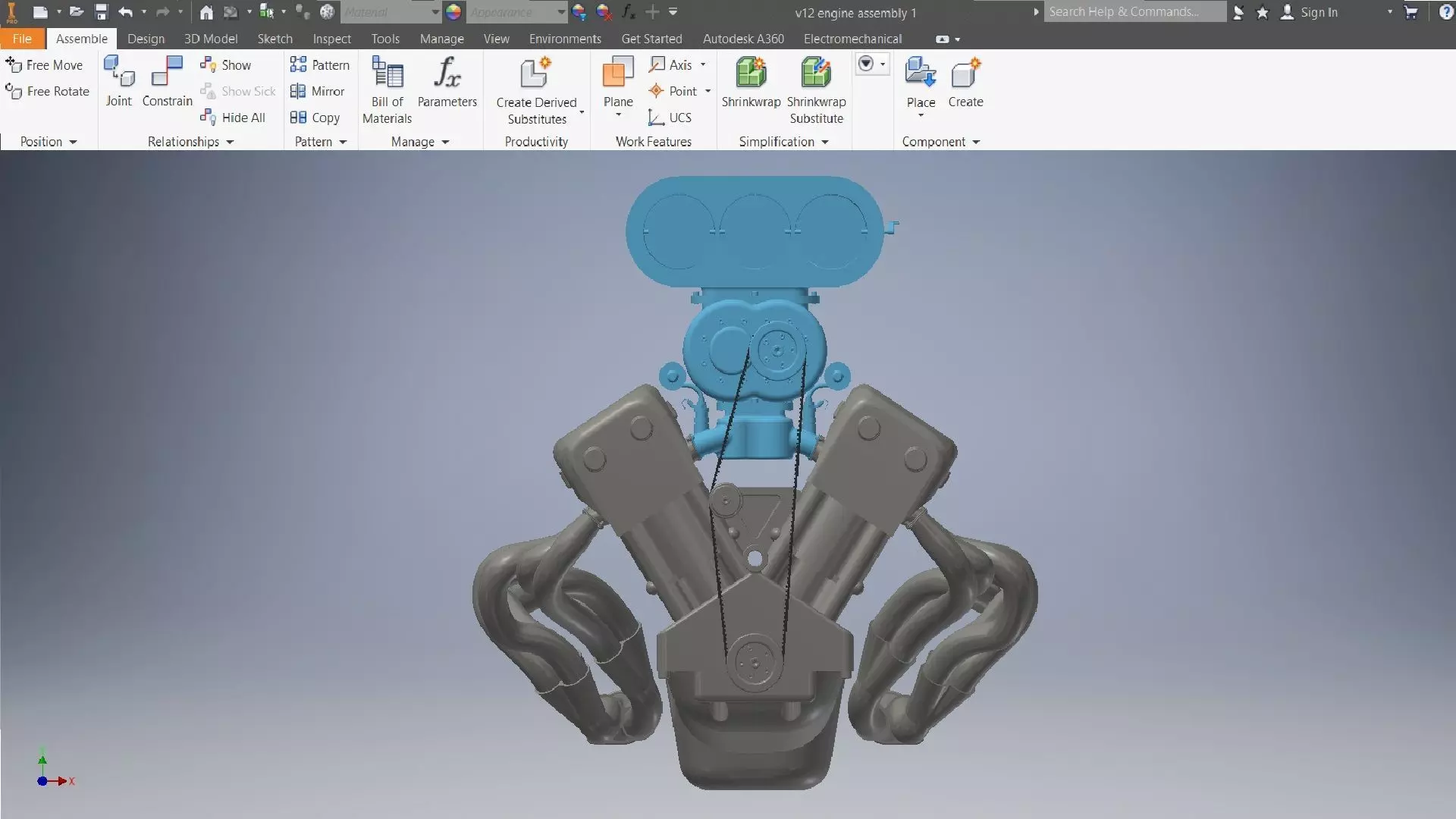Start the Pattern component tool
Screen dimensions: 1456x819
[319, 65]
